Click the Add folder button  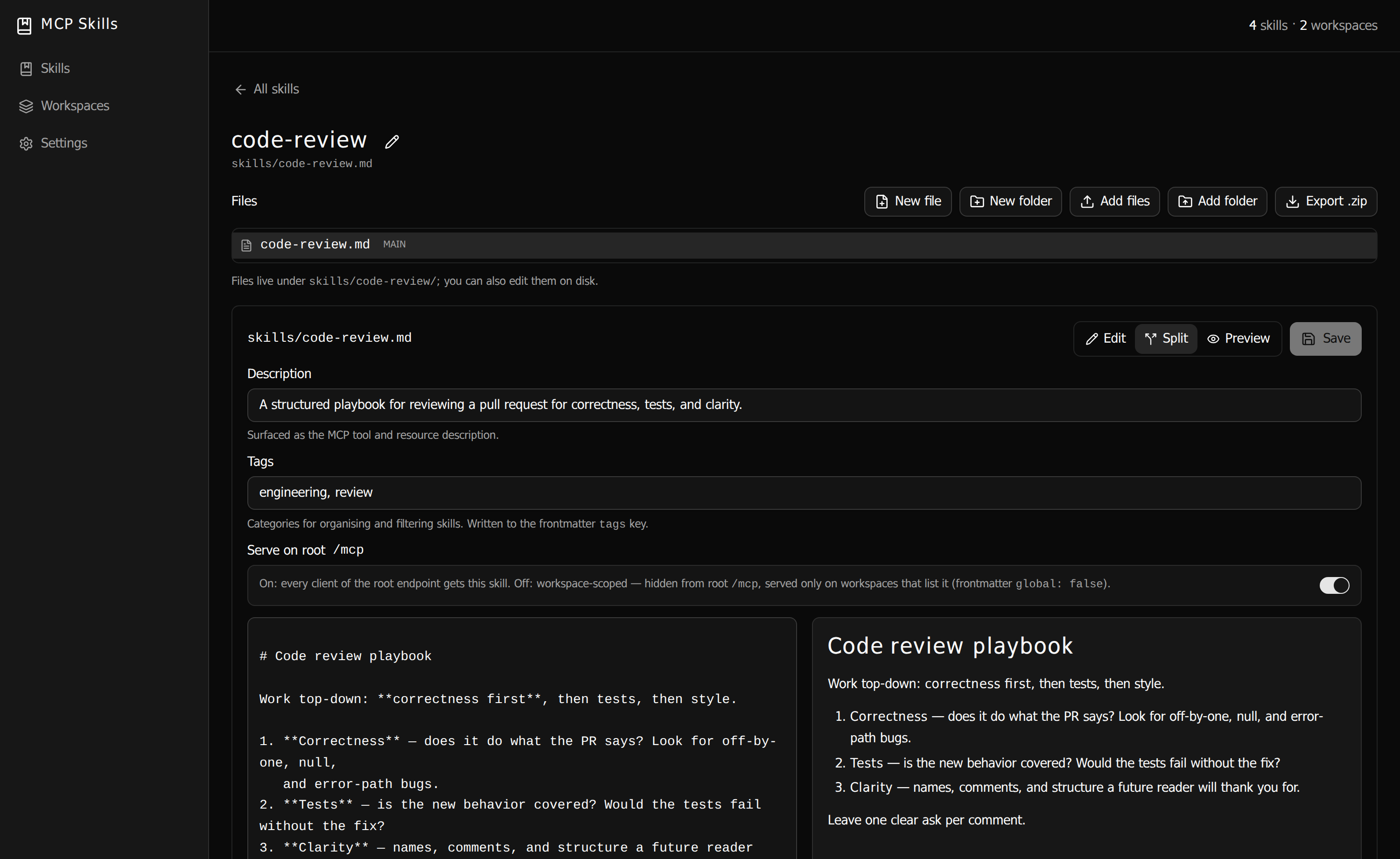[x=1217, y=201]
